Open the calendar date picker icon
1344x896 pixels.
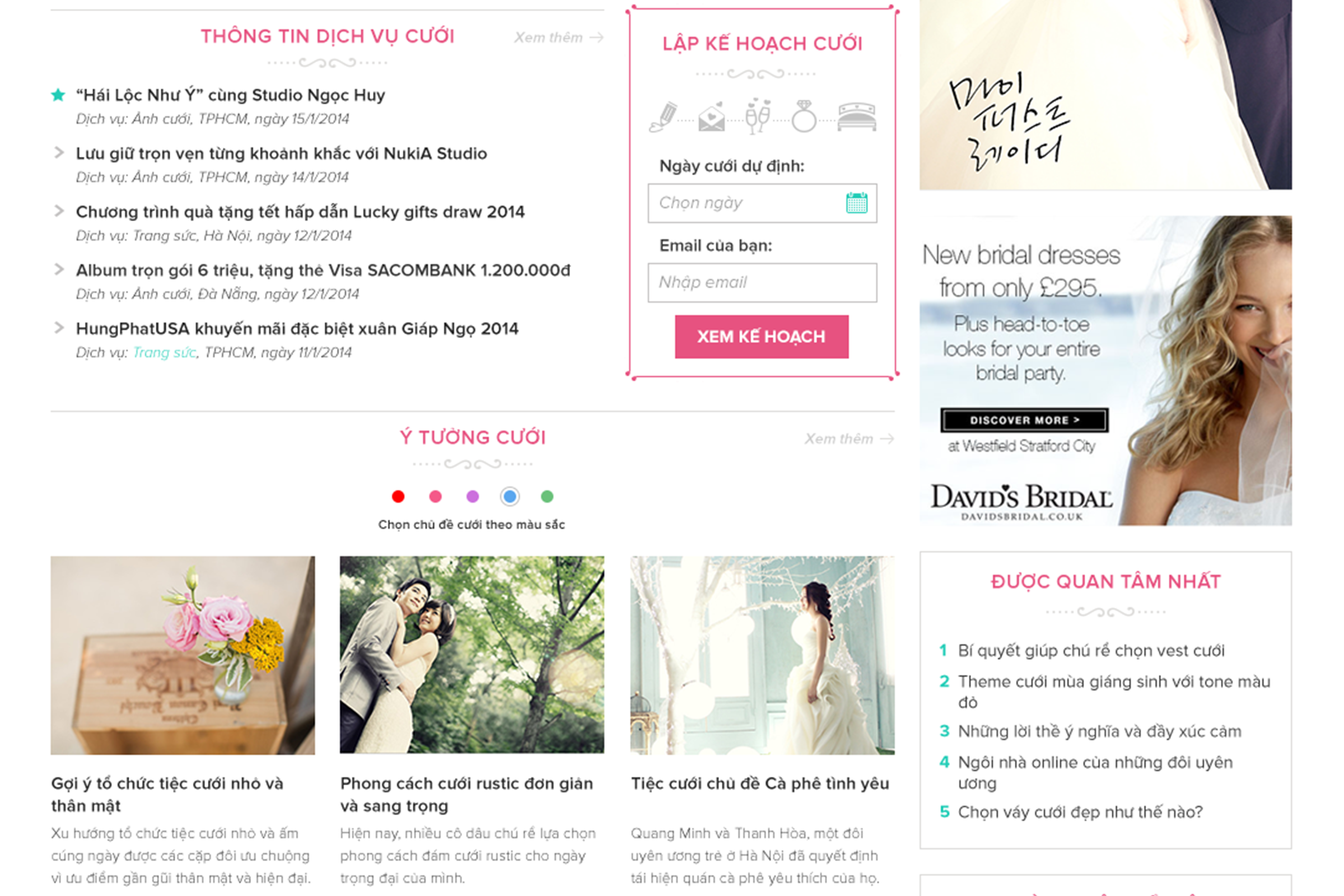[857, 203]
